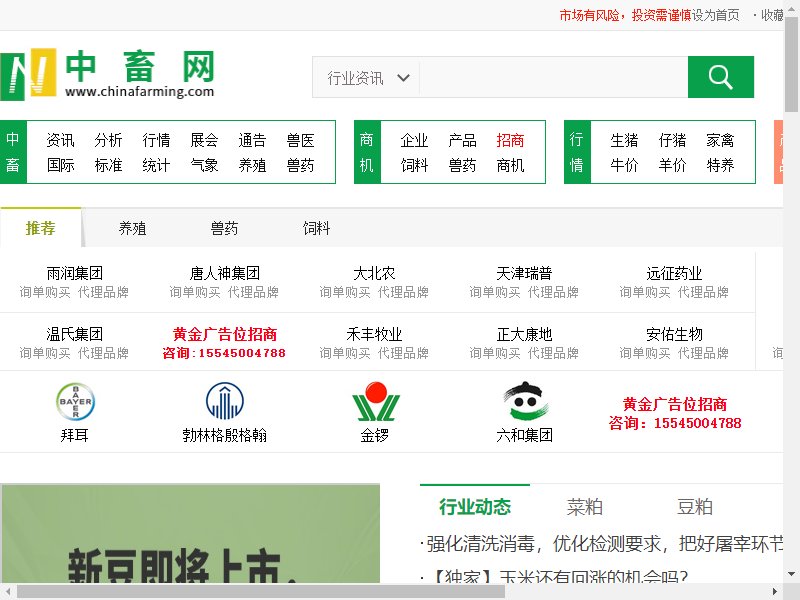Click 询单购买 under 天津瑞普
The image size is (800, 600).
point(495,292)
